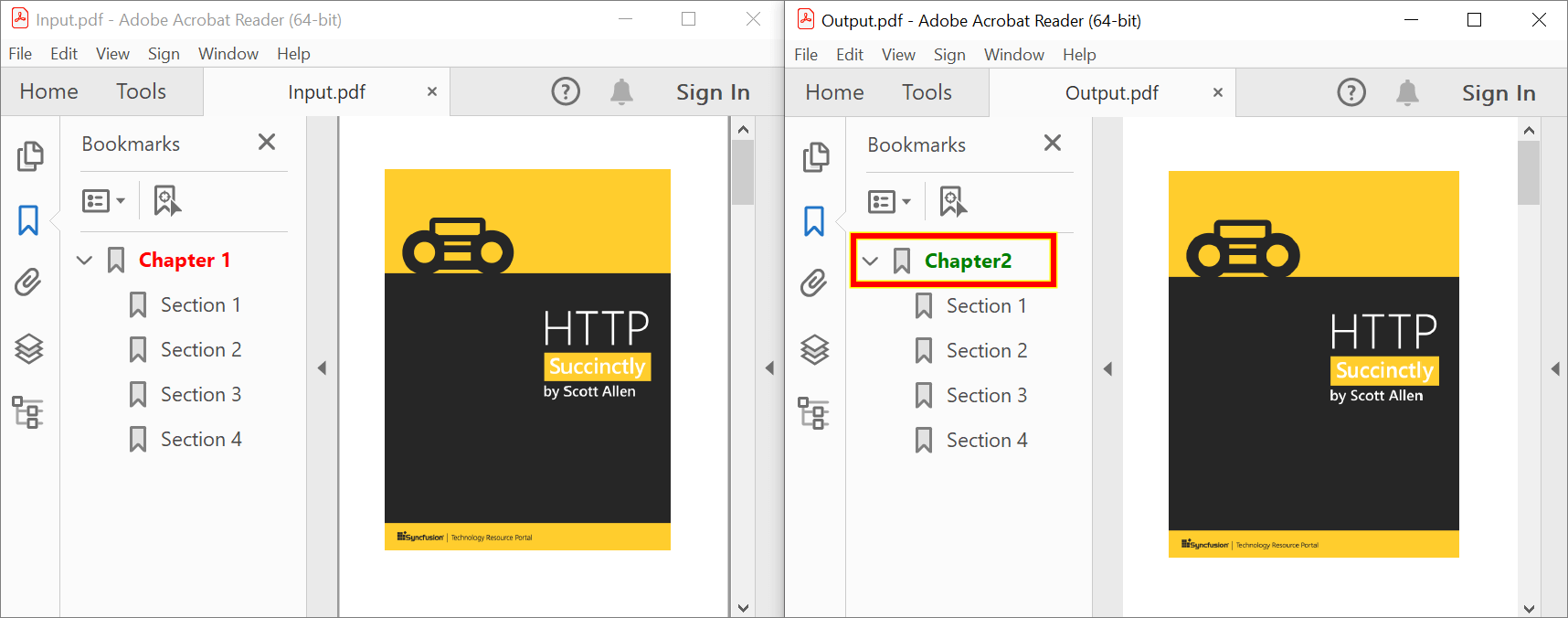
Task: Open View menu in Output.pdf window
Action: (898, 55)
